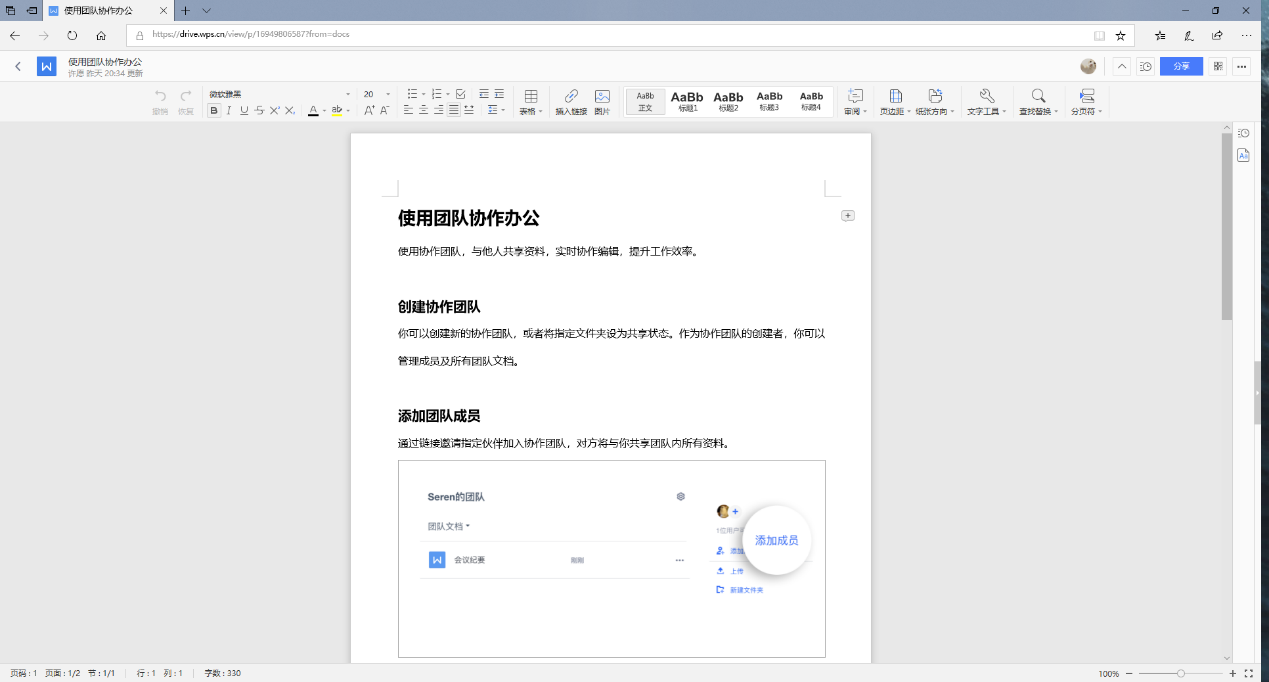Switch to the 使用团队协作办公 browser tab
Viewport: 1269px width, 682px height.
tap(98, 10)
